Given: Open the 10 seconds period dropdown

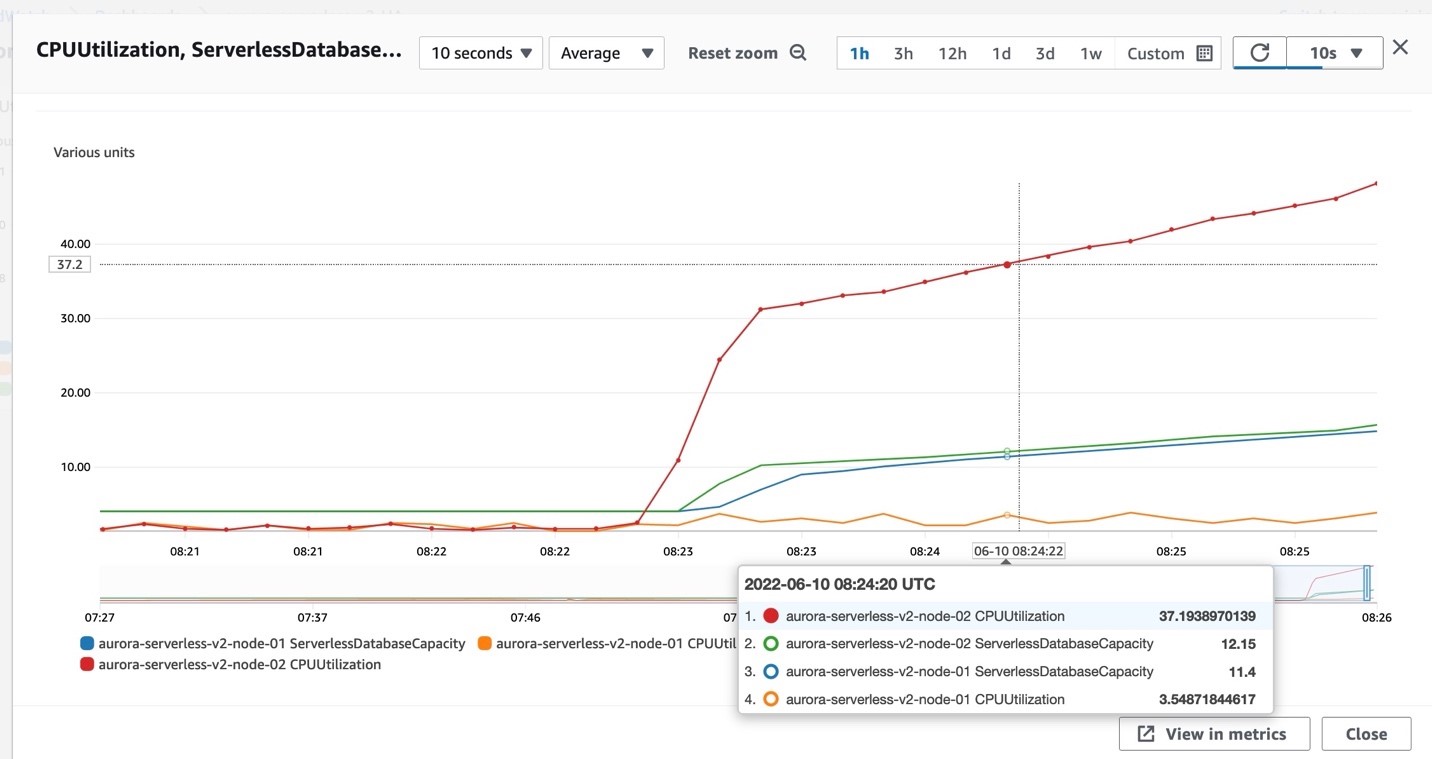Looking at the screenshot, I should [x=480, y=52].
